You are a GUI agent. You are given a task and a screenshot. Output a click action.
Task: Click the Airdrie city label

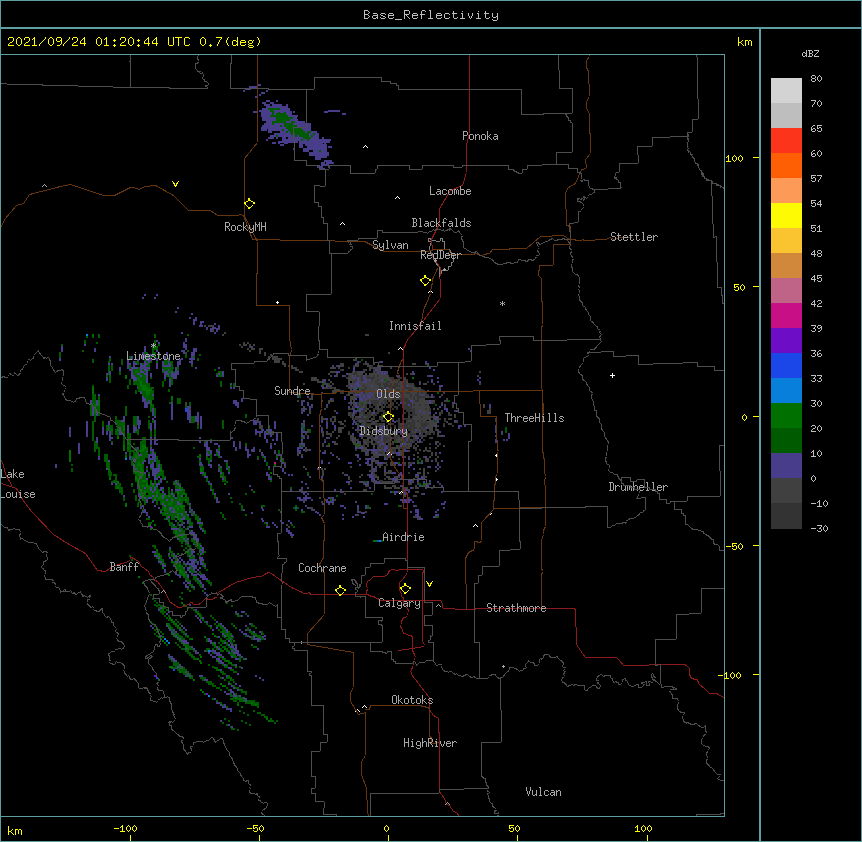(x=403, y=537)
